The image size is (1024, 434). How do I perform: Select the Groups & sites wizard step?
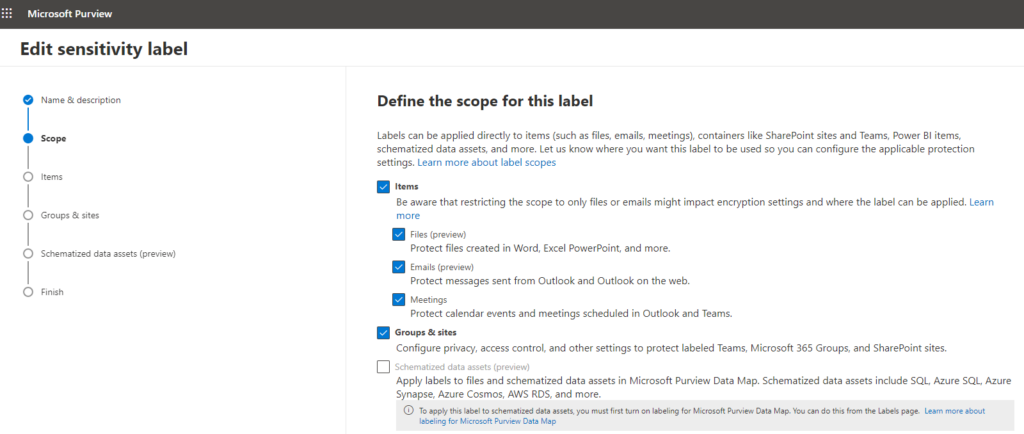[70, 215]
